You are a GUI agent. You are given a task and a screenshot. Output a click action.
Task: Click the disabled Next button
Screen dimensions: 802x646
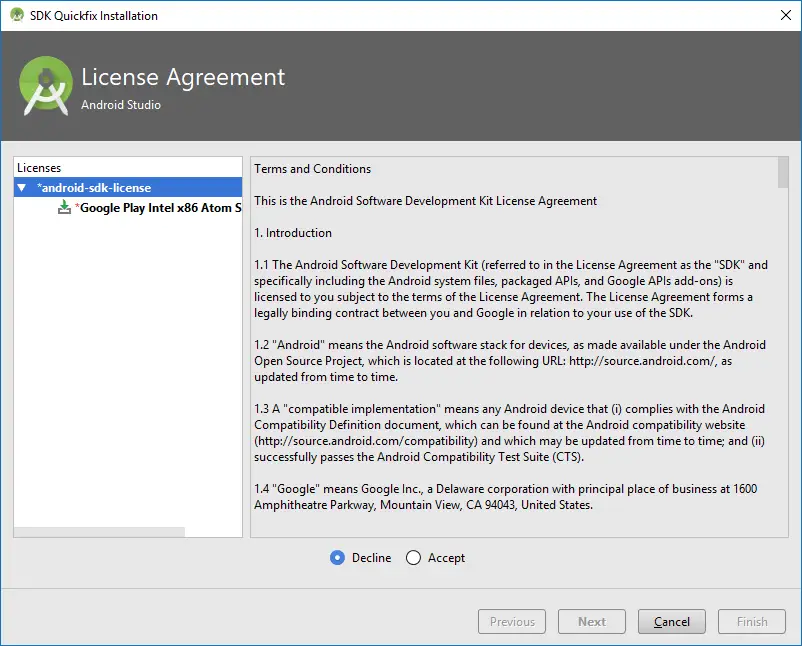tap(592, 621)
